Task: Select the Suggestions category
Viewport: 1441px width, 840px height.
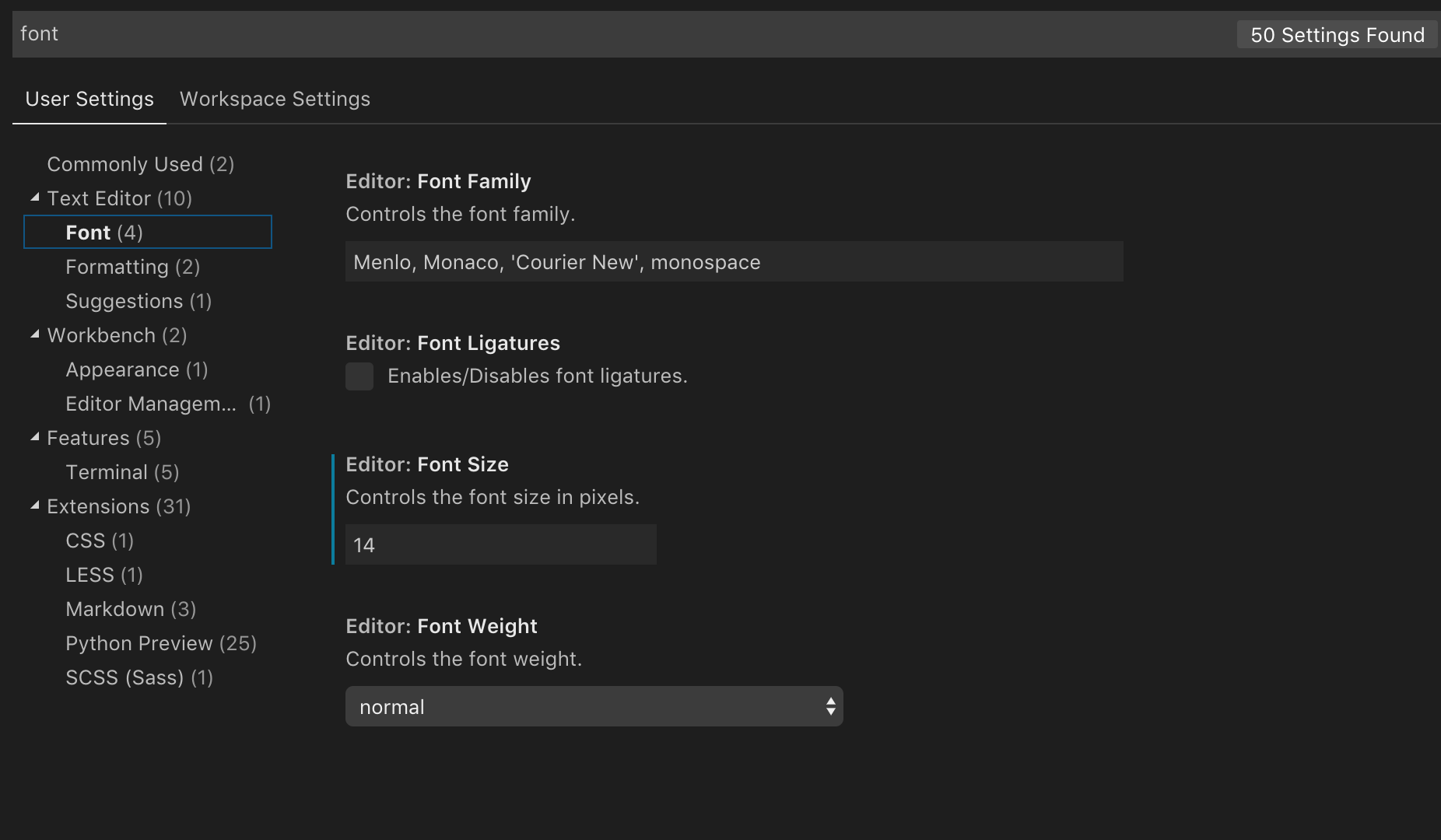Action: [x=138, y=300]
